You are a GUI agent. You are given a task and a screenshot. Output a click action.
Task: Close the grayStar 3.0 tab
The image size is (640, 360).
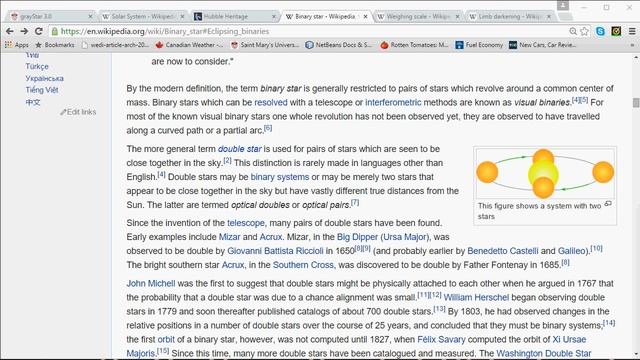pos(90,16)
